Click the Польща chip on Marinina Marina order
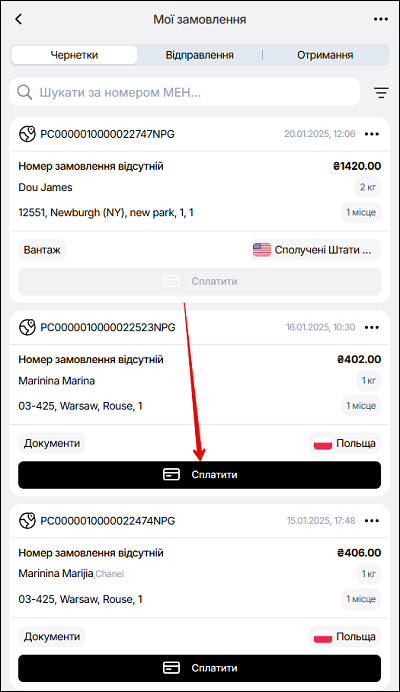 (344, 443)
